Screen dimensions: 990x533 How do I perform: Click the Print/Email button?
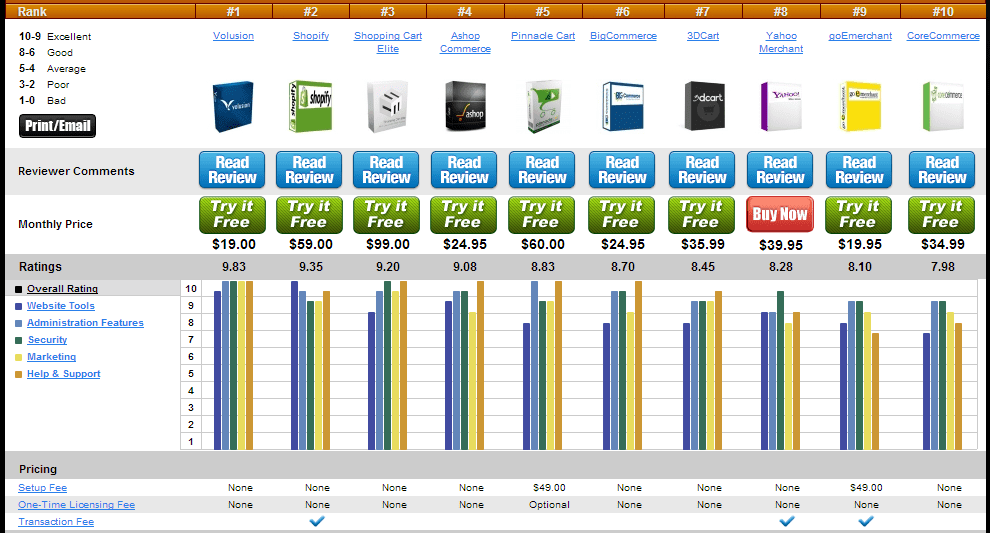pos(57,126)
